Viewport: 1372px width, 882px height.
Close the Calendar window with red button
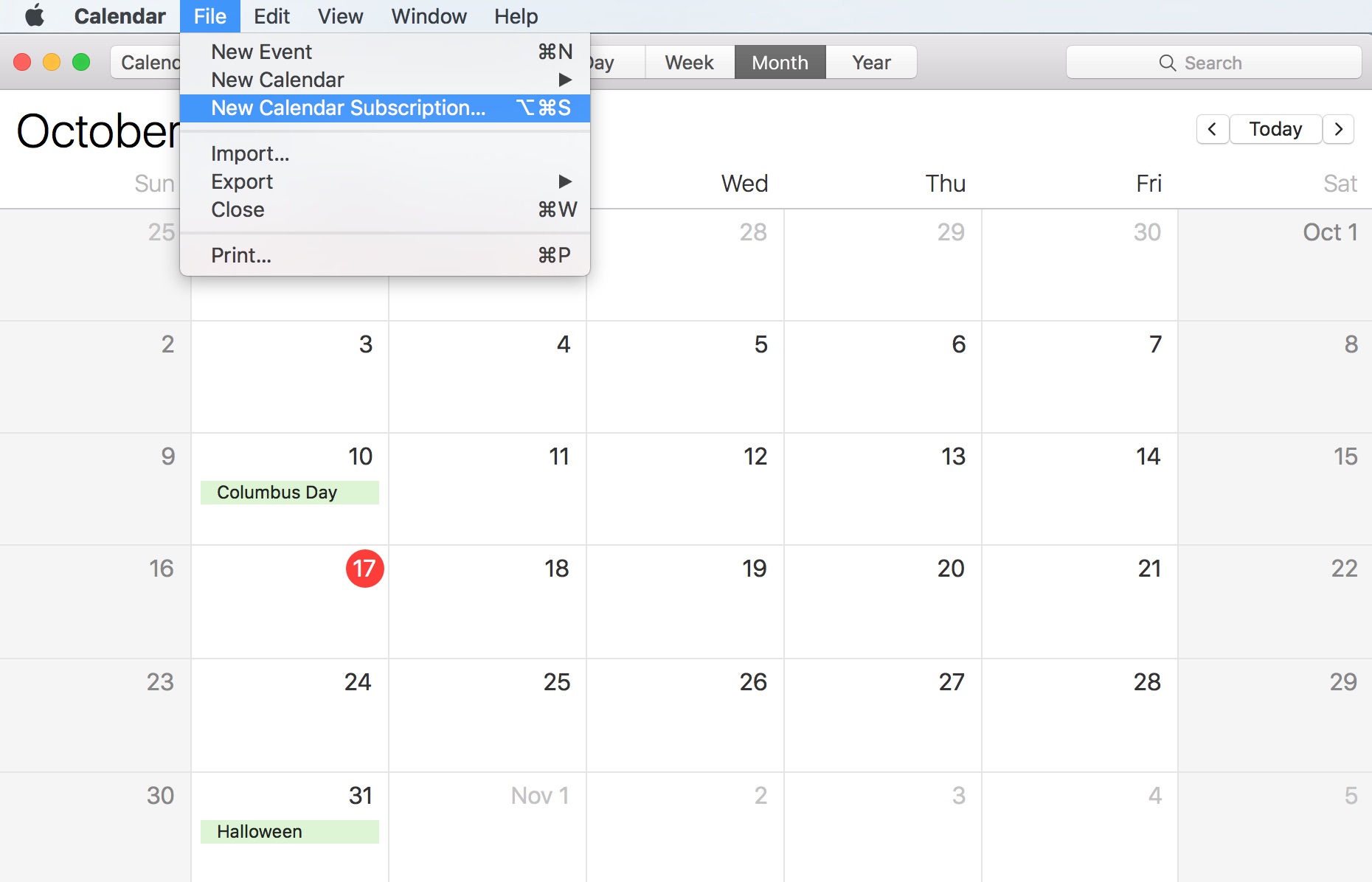coord(22,63)
